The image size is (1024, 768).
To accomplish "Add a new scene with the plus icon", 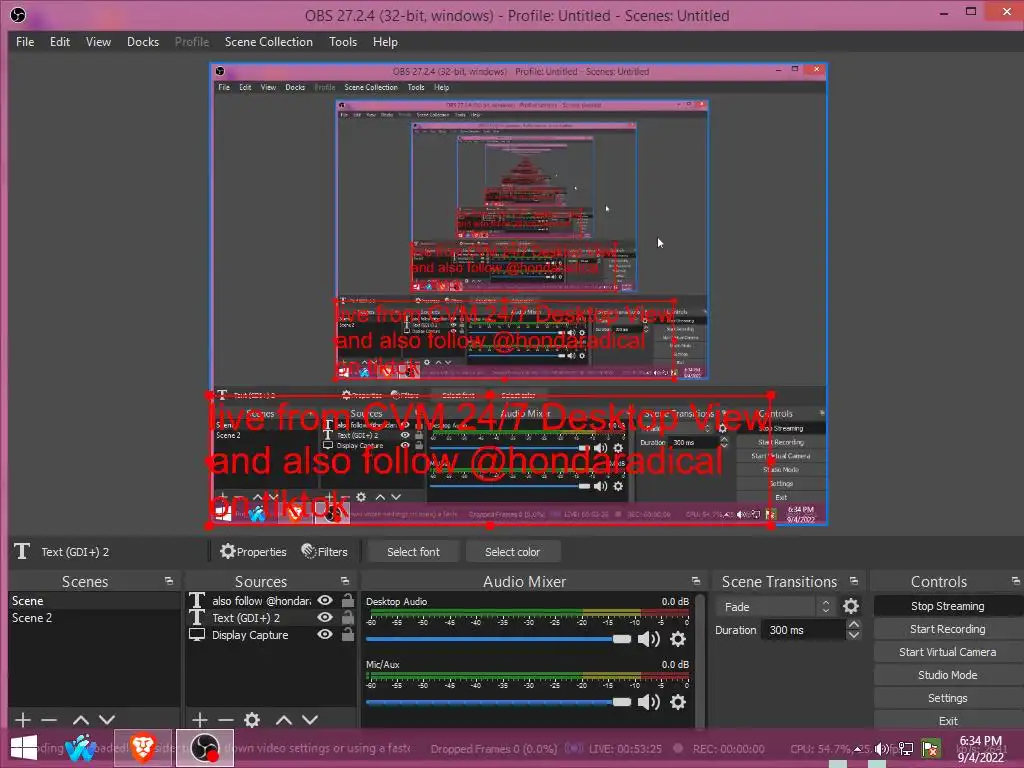I will point(23,720).
